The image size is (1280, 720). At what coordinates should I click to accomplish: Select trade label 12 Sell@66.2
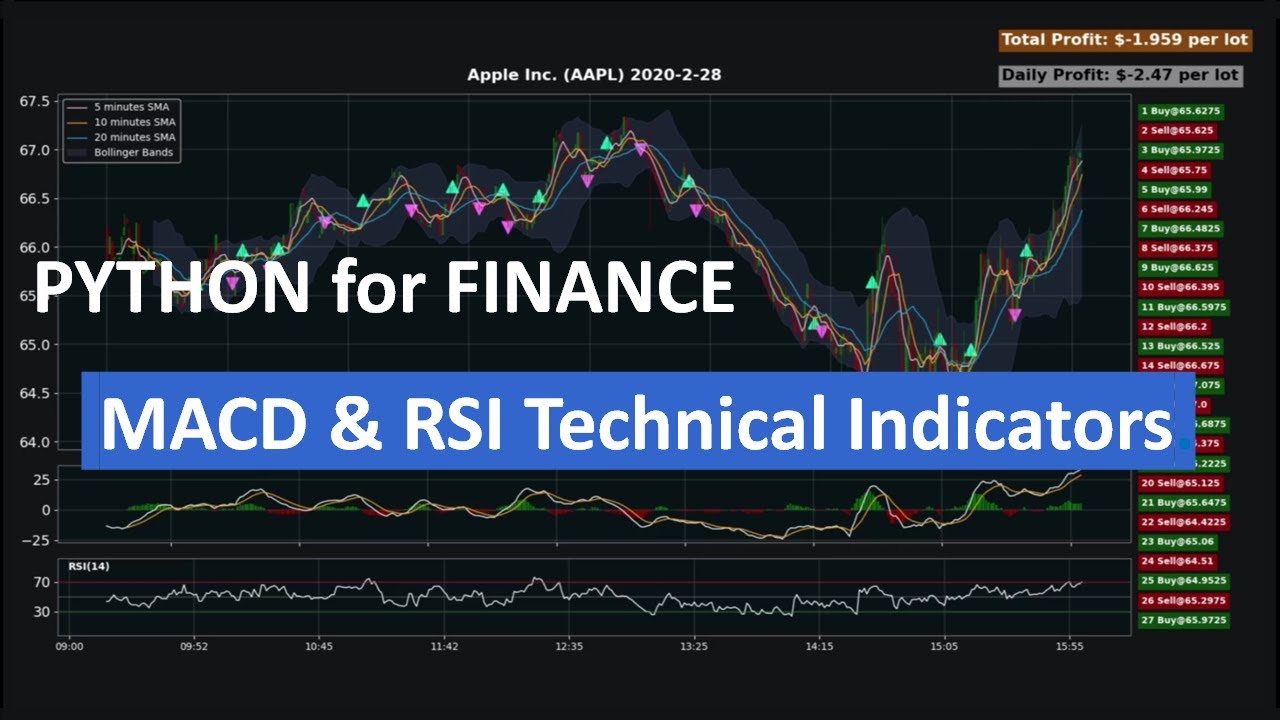tap(1175, 326)
